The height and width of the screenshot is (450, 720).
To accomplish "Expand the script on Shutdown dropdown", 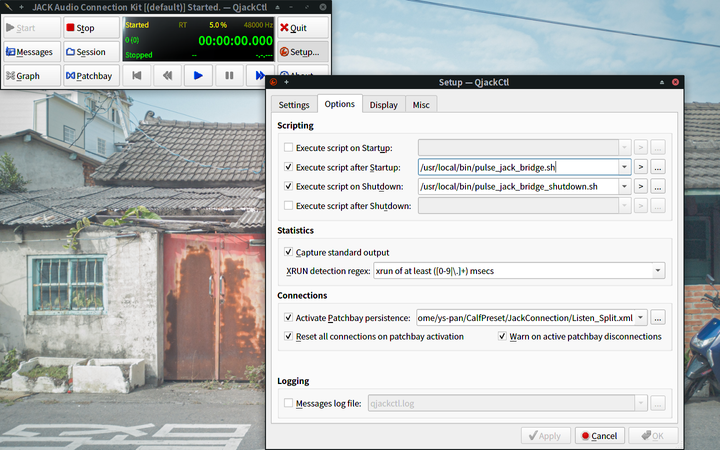I will click(x=624, y=186).
